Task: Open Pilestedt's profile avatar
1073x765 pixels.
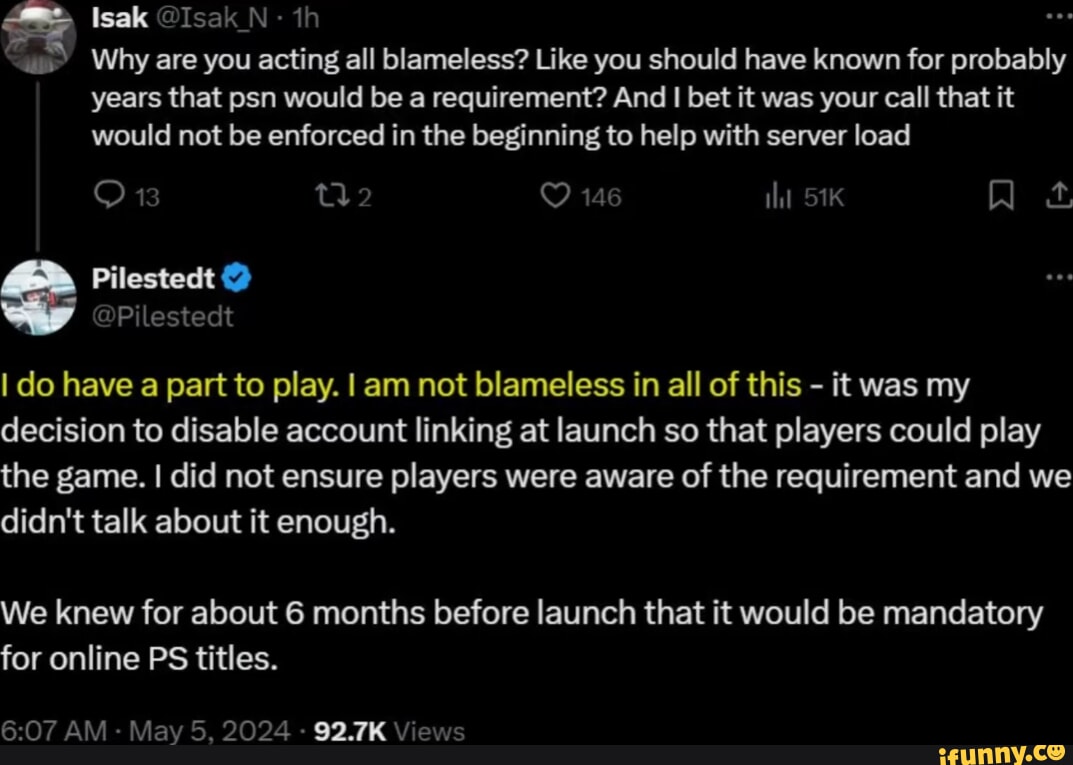Action: [x=37, y=296]
